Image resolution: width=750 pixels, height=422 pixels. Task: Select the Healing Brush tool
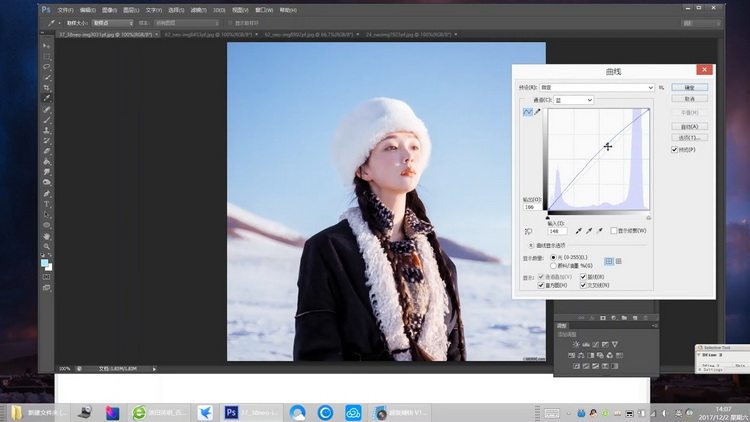pyautogui.click(x=46, y=110)
